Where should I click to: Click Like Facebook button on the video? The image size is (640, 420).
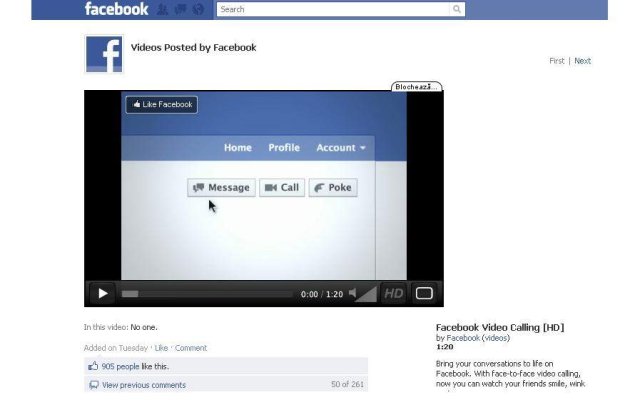162,104
